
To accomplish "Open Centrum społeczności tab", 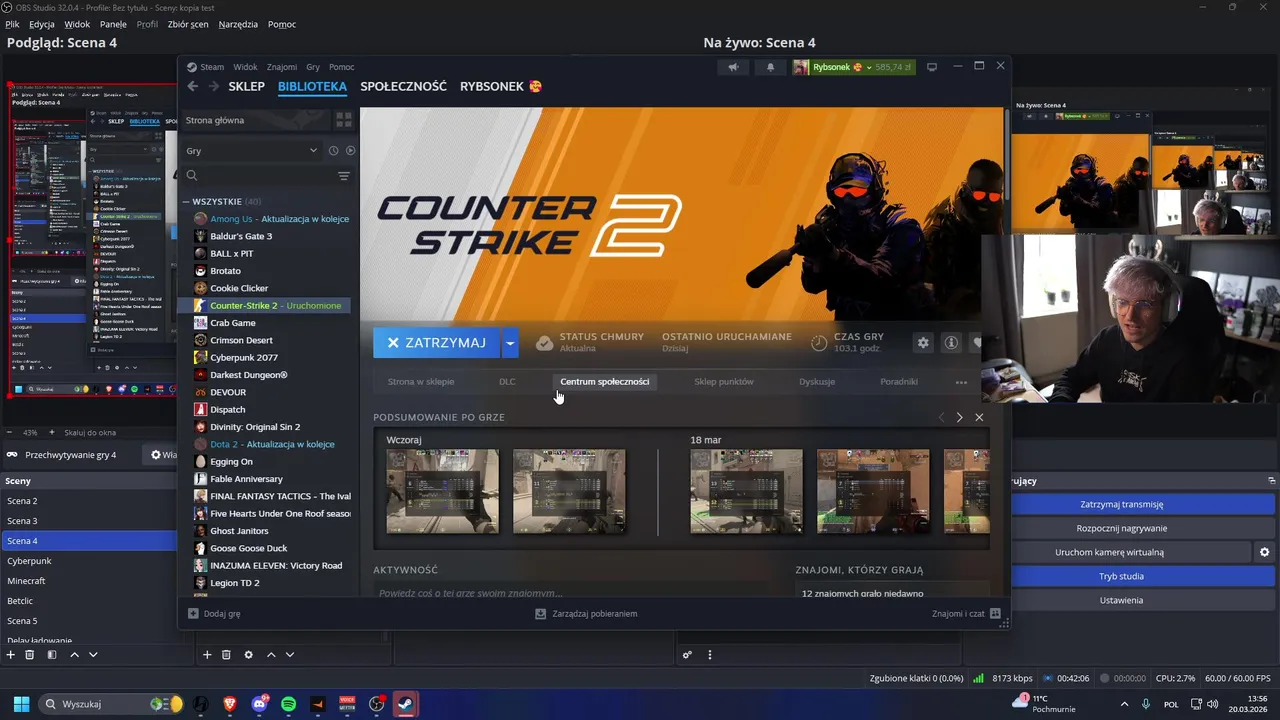I will click(604, 382).
